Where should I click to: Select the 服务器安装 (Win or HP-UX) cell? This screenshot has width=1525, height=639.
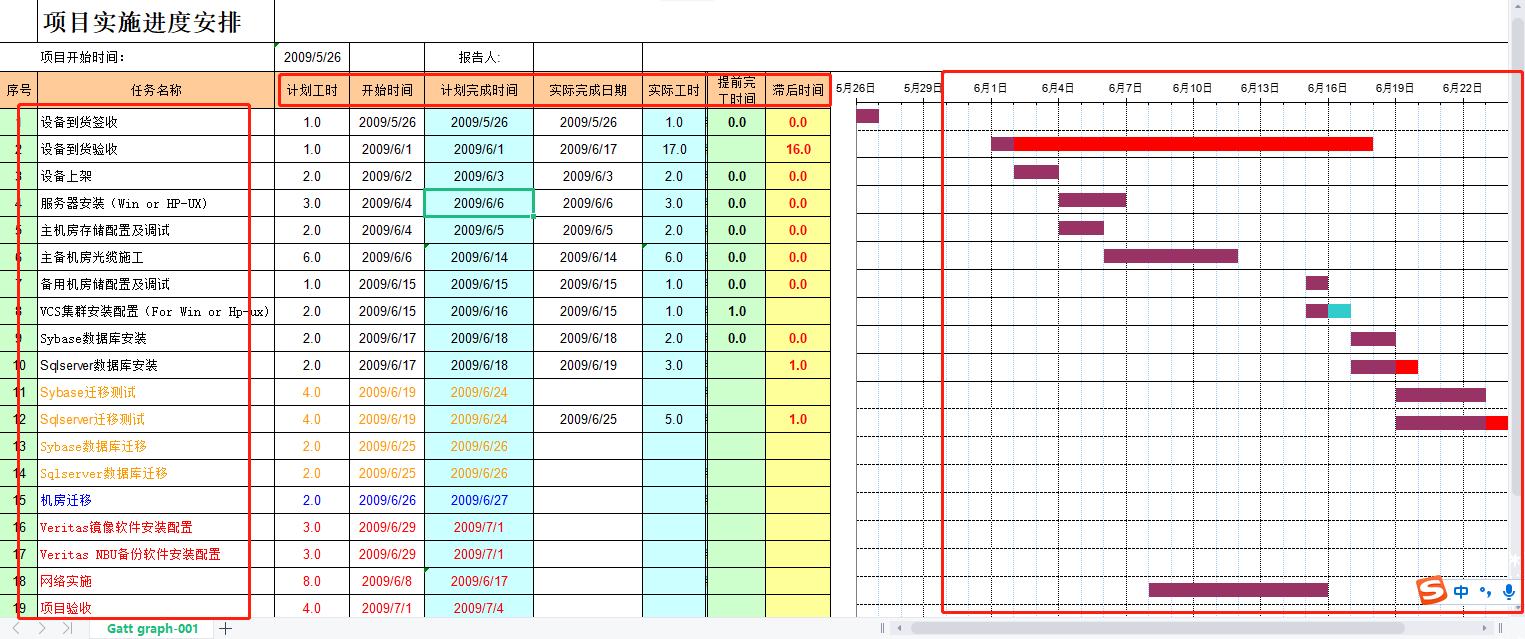[x=156, y=203]
